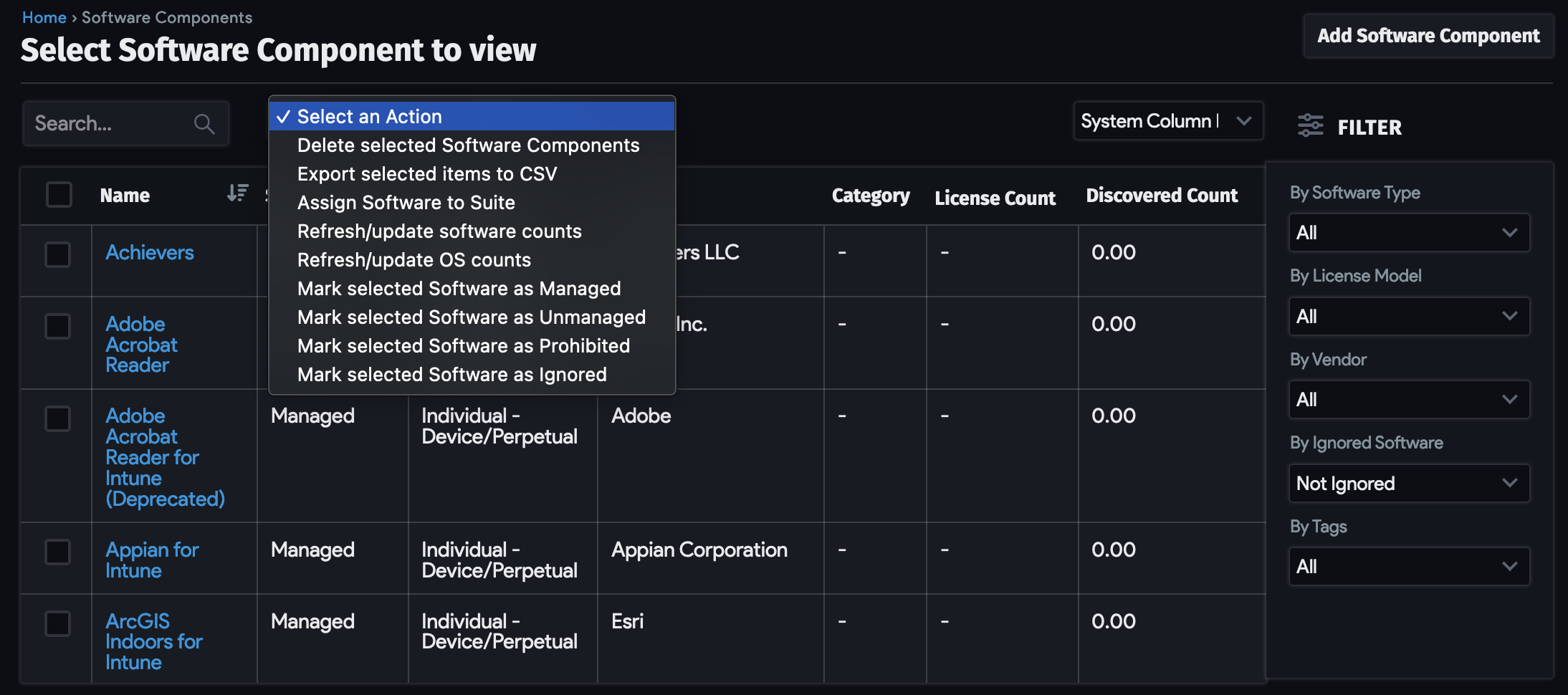Viewport: 1568px width, 695px height.
Task: Check the Achievers row checkbox
Action: coord(57,254)
